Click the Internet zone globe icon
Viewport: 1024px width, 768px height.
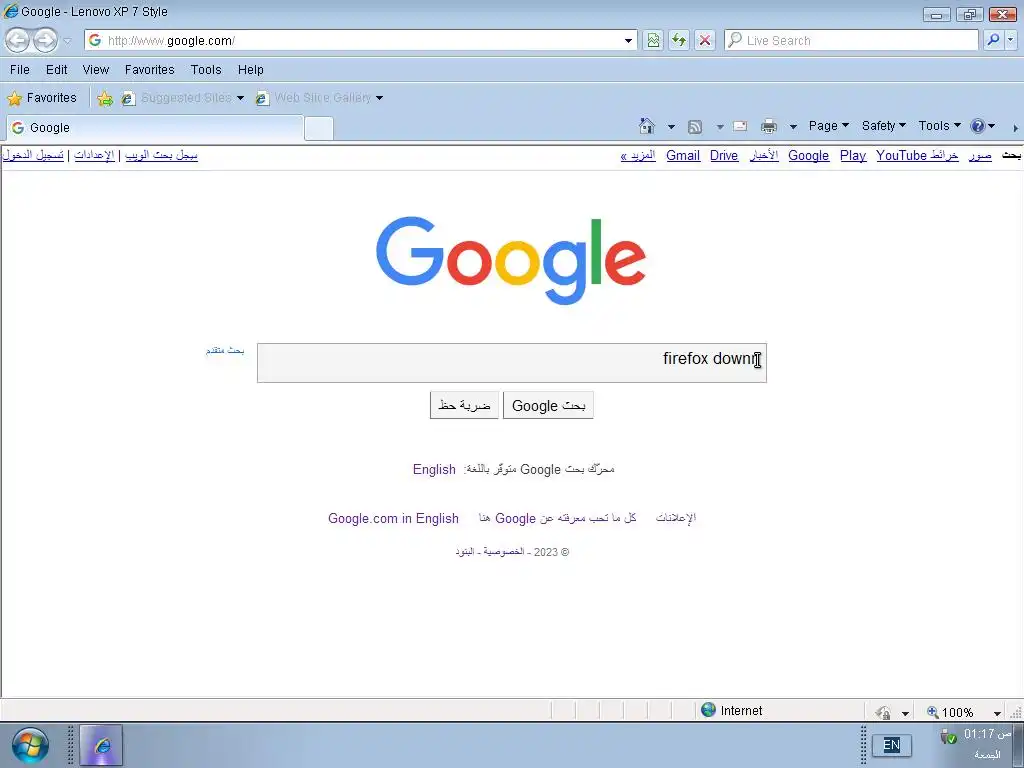tap(709, 710)
